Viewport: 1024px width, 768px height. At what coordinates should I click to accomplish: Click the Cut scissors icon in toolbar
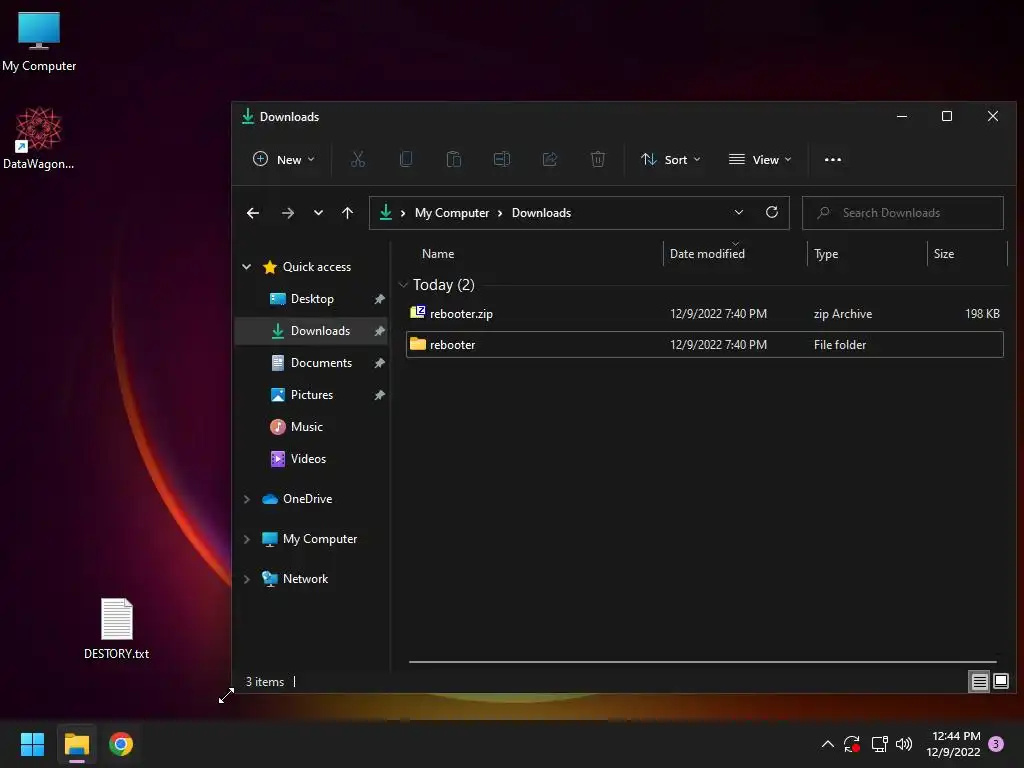(358, 159)
